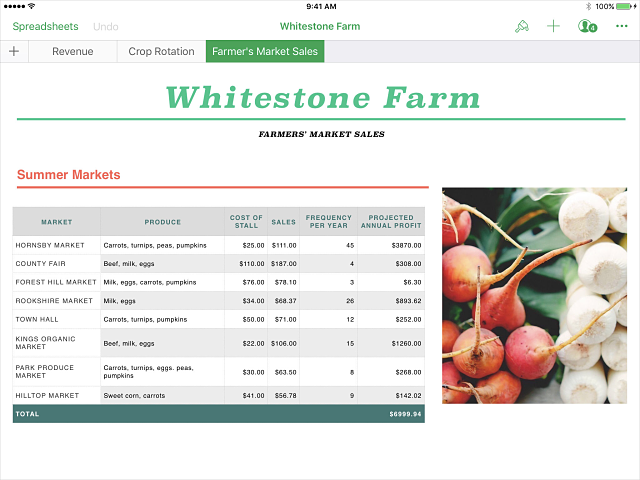
Task: Select the PARK PRODUCE MARKET cell
Action: 57,372
